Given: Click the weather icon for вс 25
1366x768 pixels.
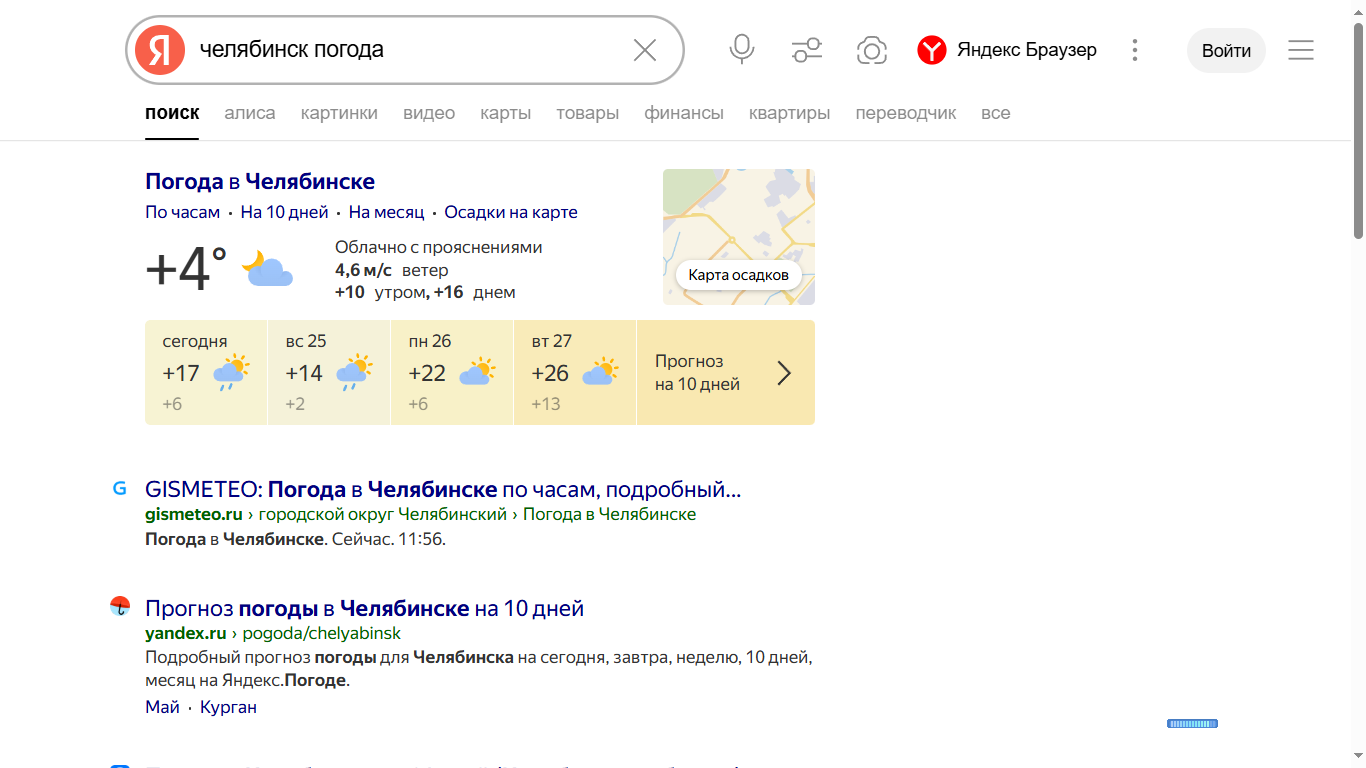Looking at the screenshot, I should click(x=354, y=372).
